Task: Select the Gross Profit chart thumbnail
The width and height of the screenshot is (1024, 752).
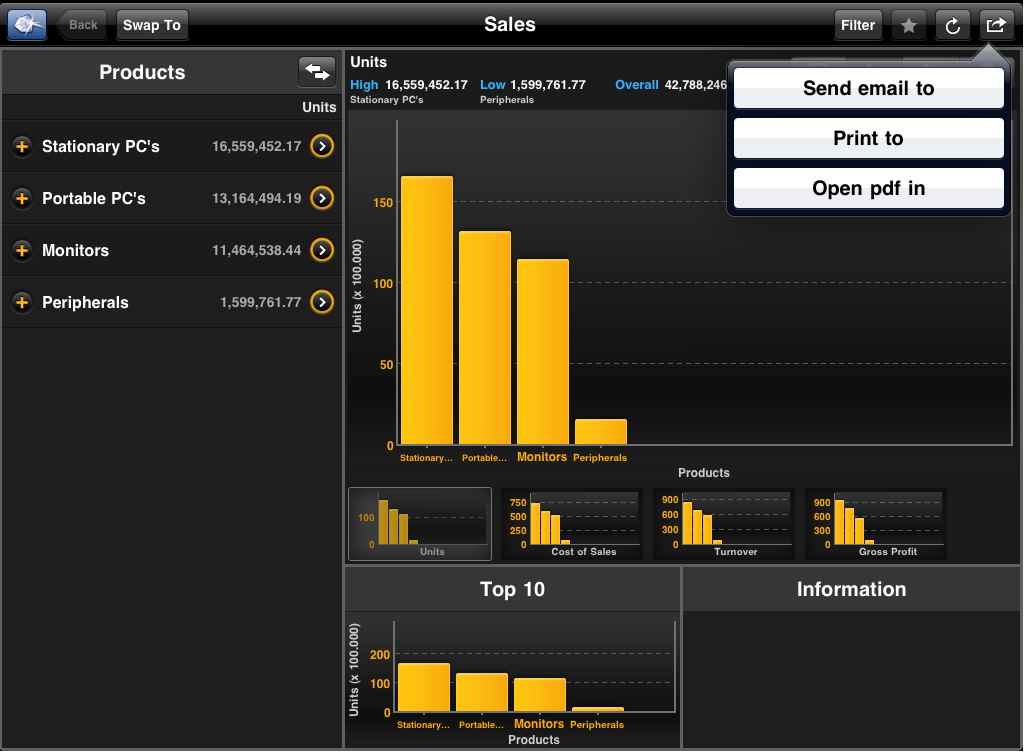Action: tap(876, 524)
